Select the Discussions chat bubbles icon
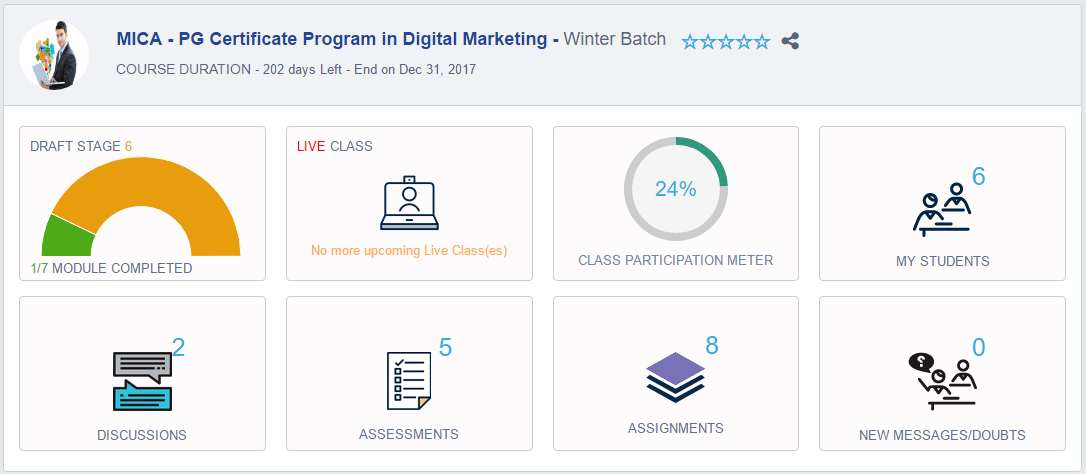Image resolution: width=1086 pixels, height=474 pixels. [x=143, y=381]
